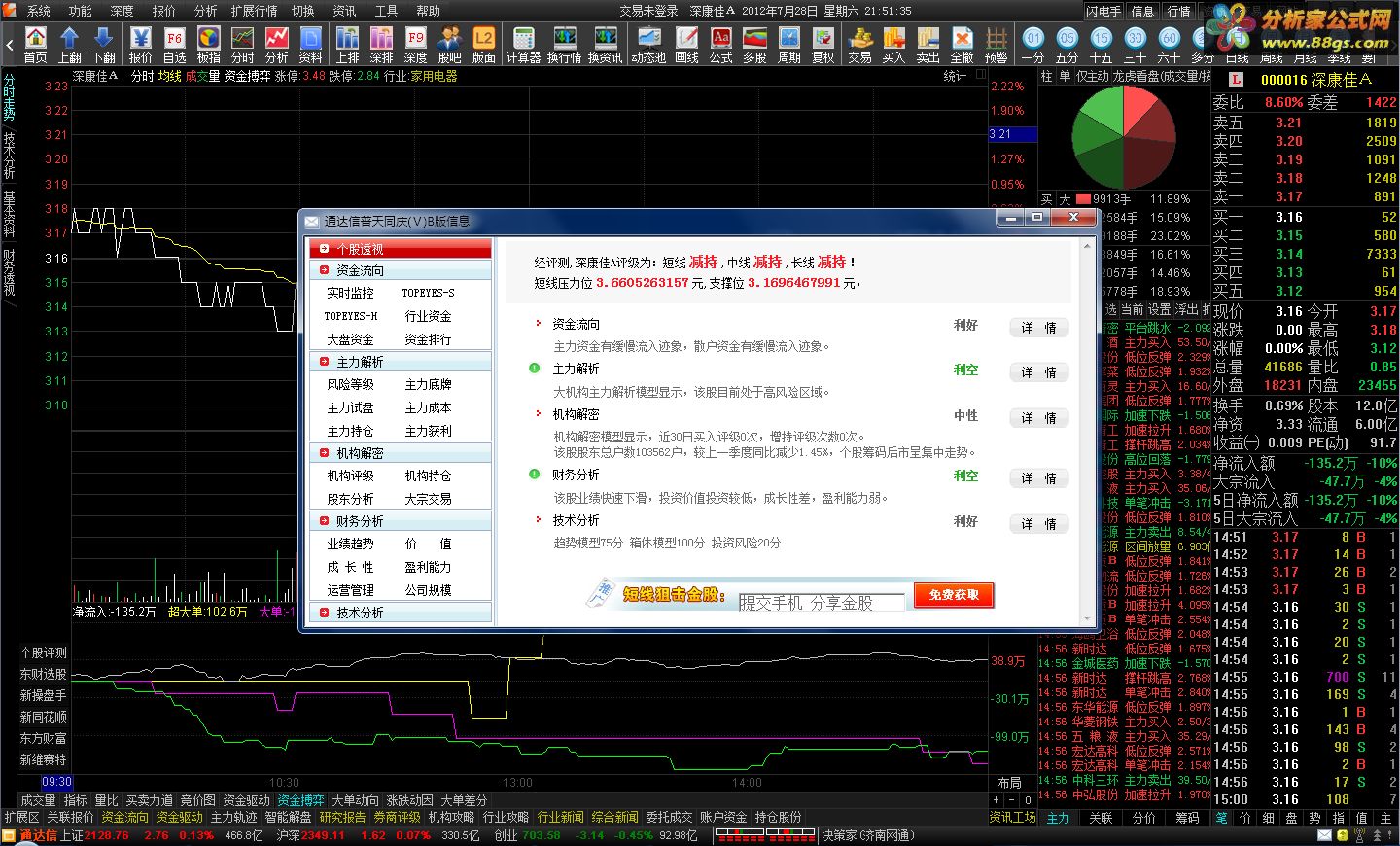Screen dimensions: 1400x846
Task: Click the 下翻 page-down arrow icon
Action: pos(104,44)
